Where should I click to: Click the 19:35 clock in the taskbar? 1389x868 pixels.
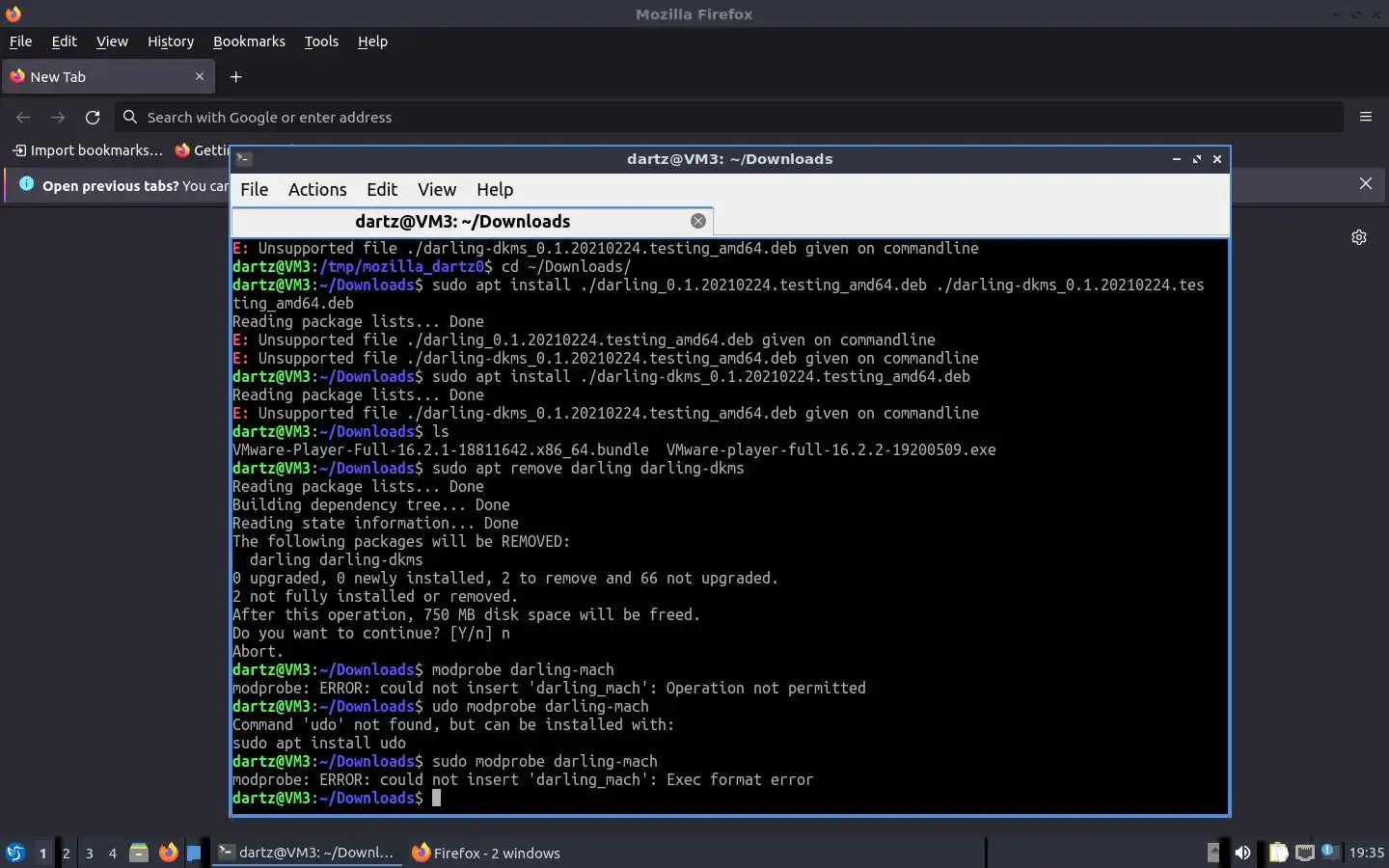pyautogui.click(x=1366, y=853)
